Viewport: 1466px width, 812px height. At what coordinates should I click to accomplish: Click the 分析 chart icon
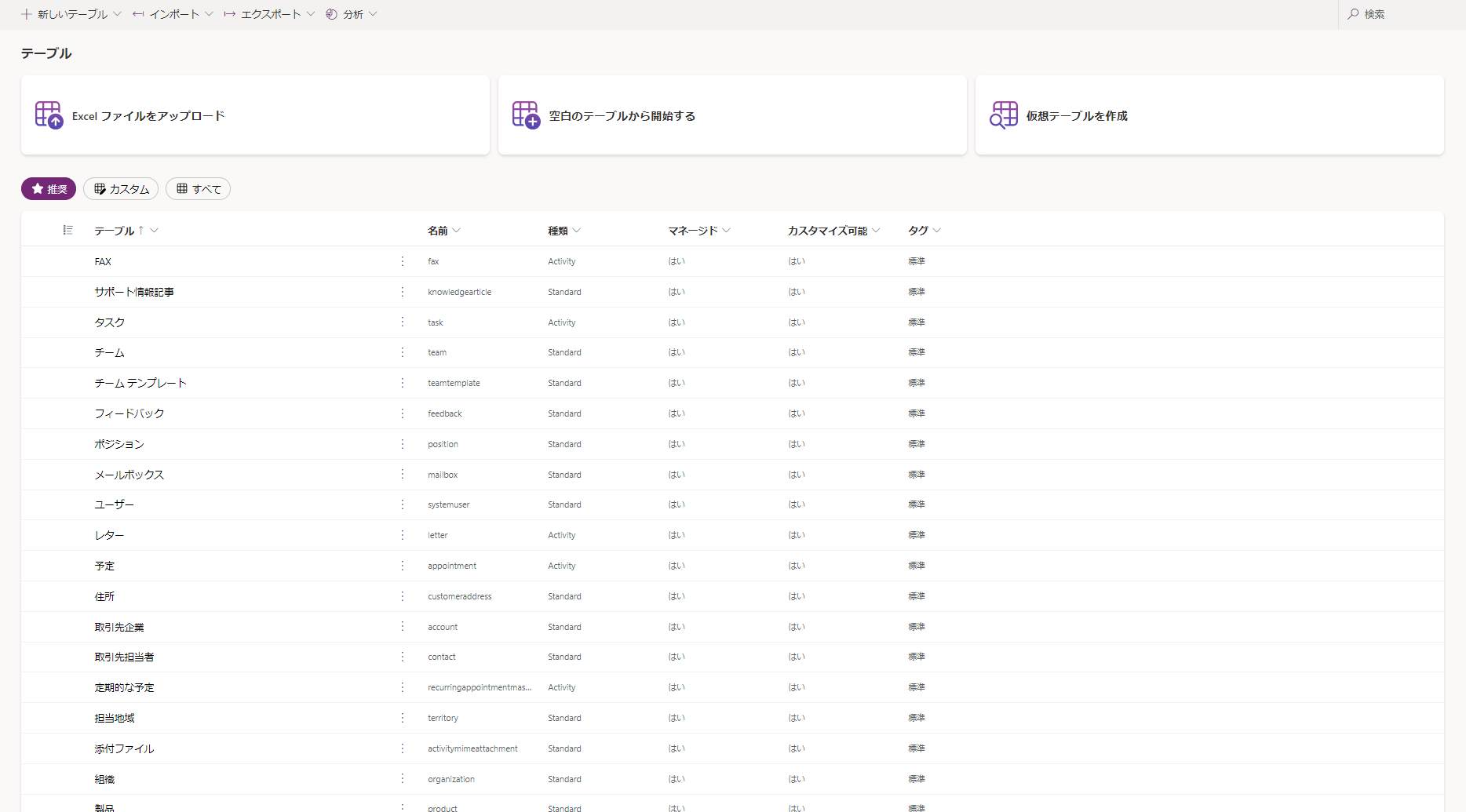click(331, 14)
